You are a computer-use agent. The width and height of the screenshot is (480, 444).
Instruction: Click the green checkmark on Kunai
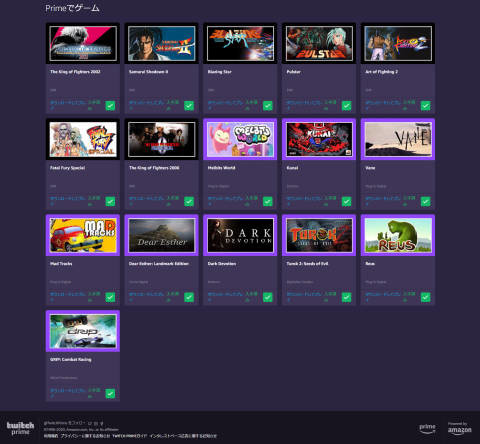click(347, 201)
